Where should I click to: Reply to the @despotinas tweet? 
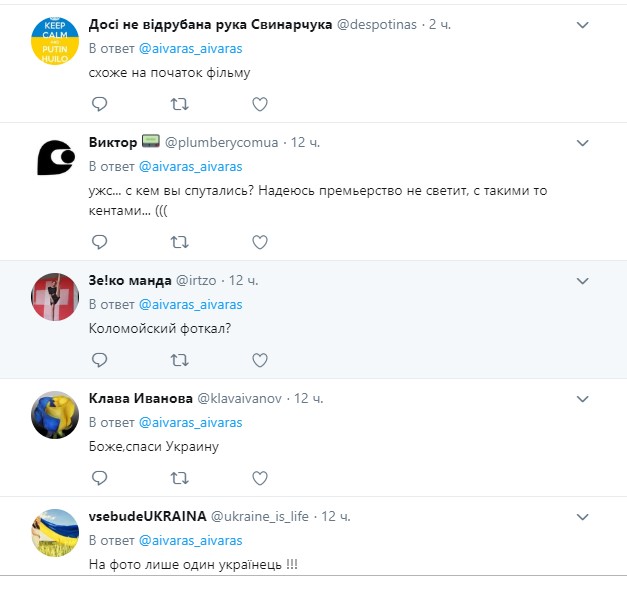tap(98, 104)
